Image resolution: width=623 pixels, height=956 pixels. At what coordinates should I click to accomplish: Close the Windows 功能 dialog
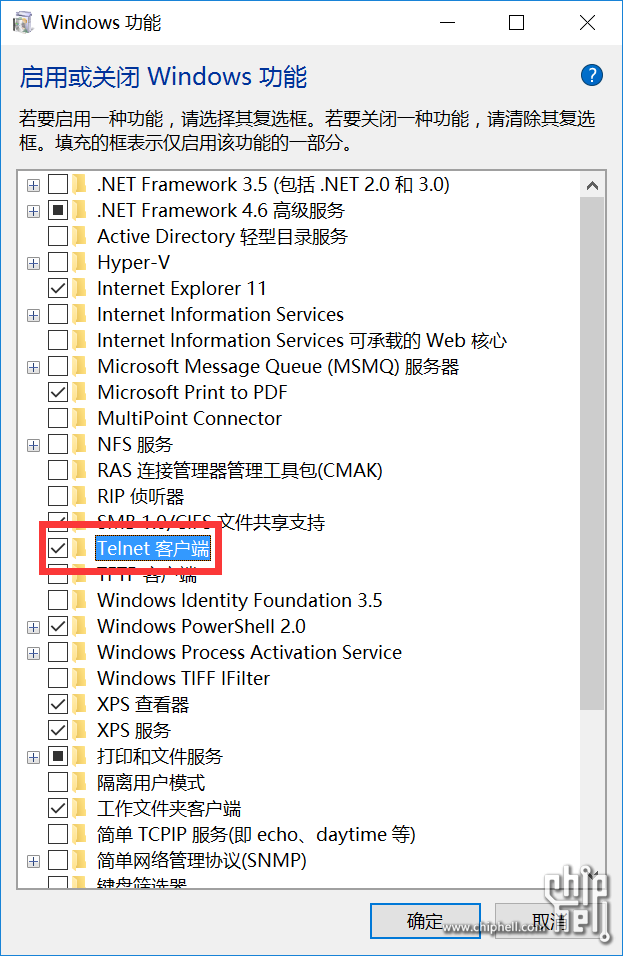[x=587, y=23]
